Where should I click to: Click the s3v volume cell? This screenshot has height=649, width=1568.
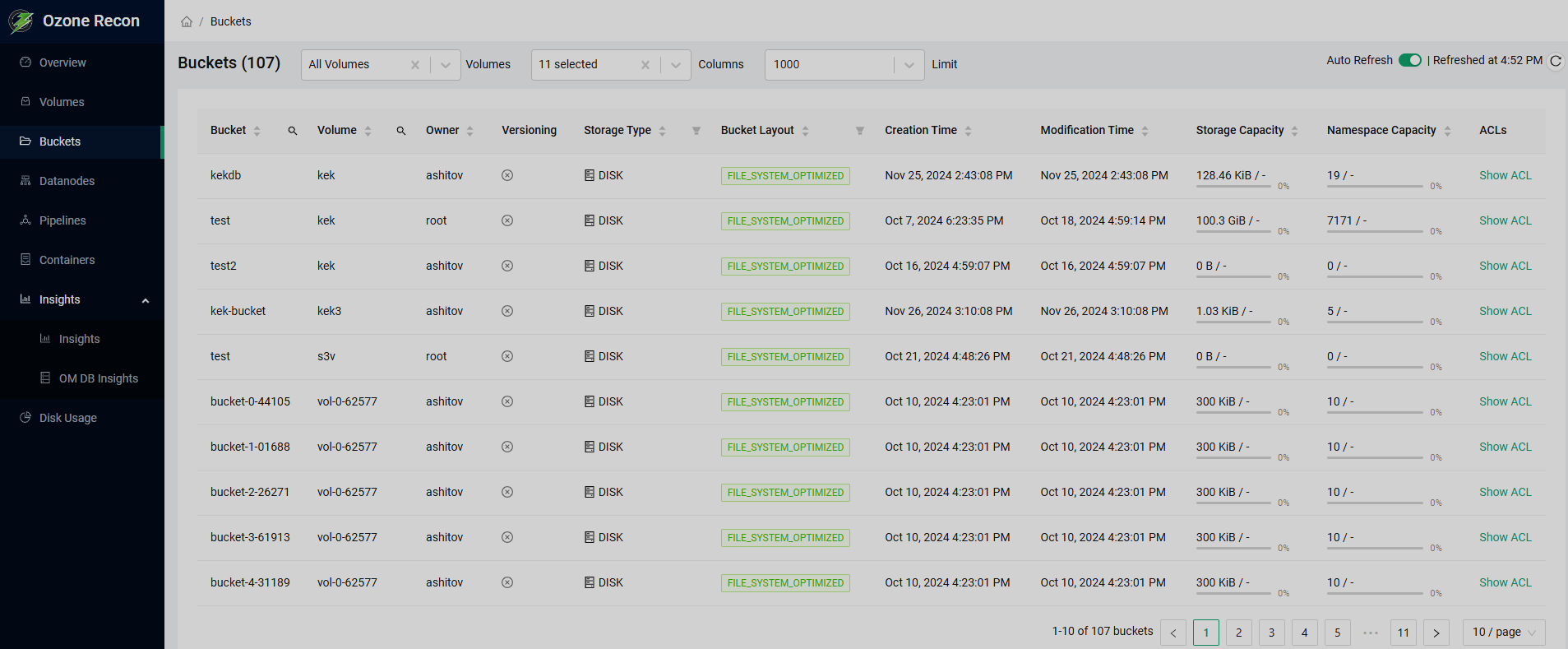[326, 356]
